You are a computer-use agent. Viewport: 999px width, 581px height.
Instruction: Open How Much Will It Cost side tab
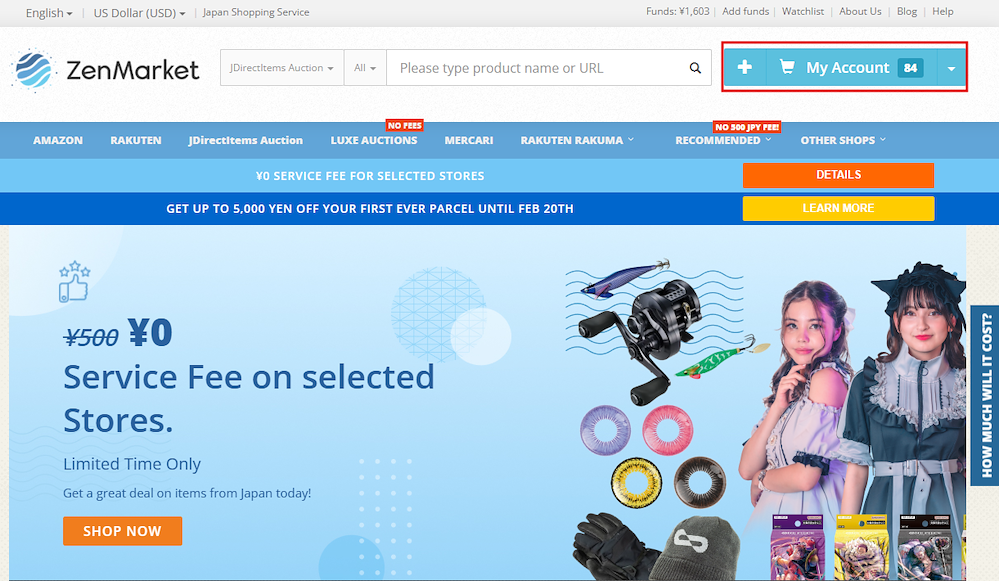pyautogui.click(x=985, y=395)
